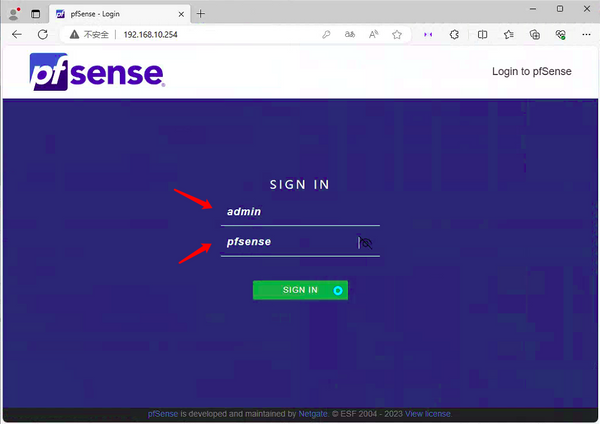The image size is (600, 424).
Task: Toggle split screen view icon
Action: click(482, 34)
